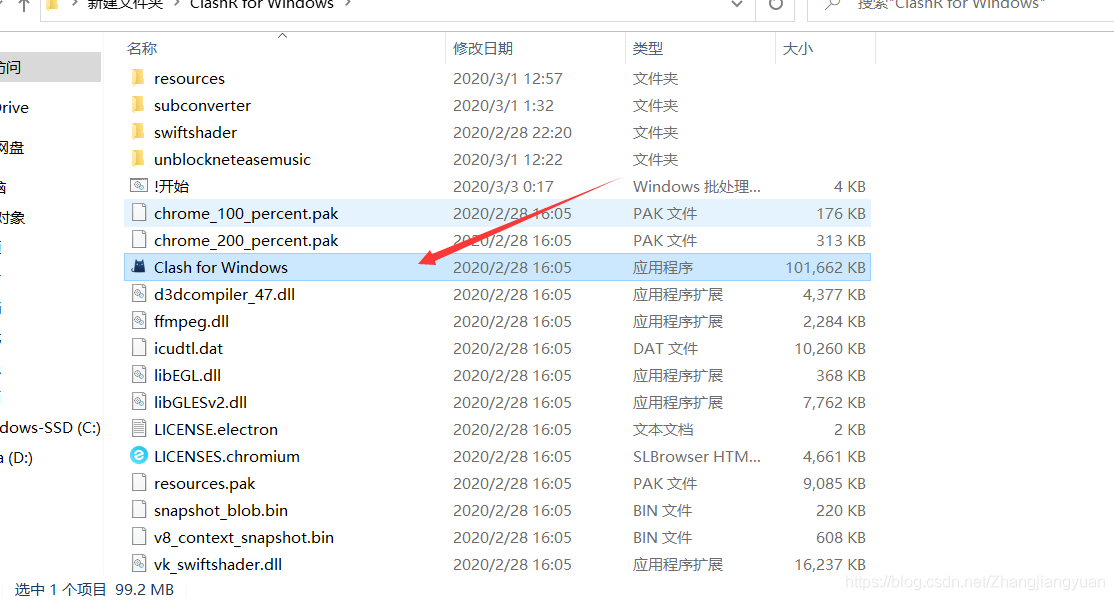This screenshot has height=600, width=1114.
Task: Select the Windows-SSD (C:) drive
Action: (x=50, y=427)
